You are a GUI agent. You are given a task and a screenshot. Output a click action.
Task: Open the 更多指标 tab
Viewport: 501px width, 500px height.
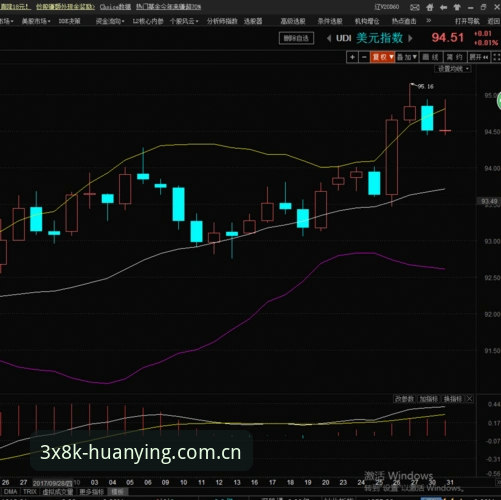(92, 491)
